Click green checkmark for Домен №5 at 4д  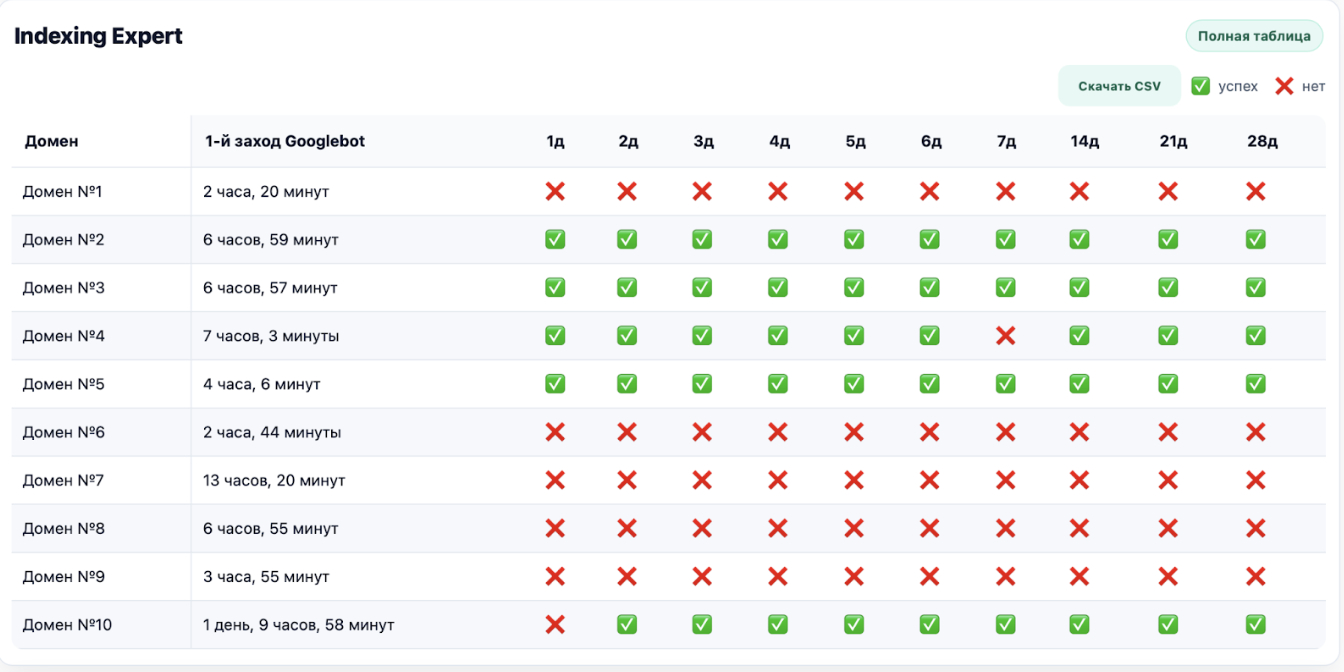(778, 384)
